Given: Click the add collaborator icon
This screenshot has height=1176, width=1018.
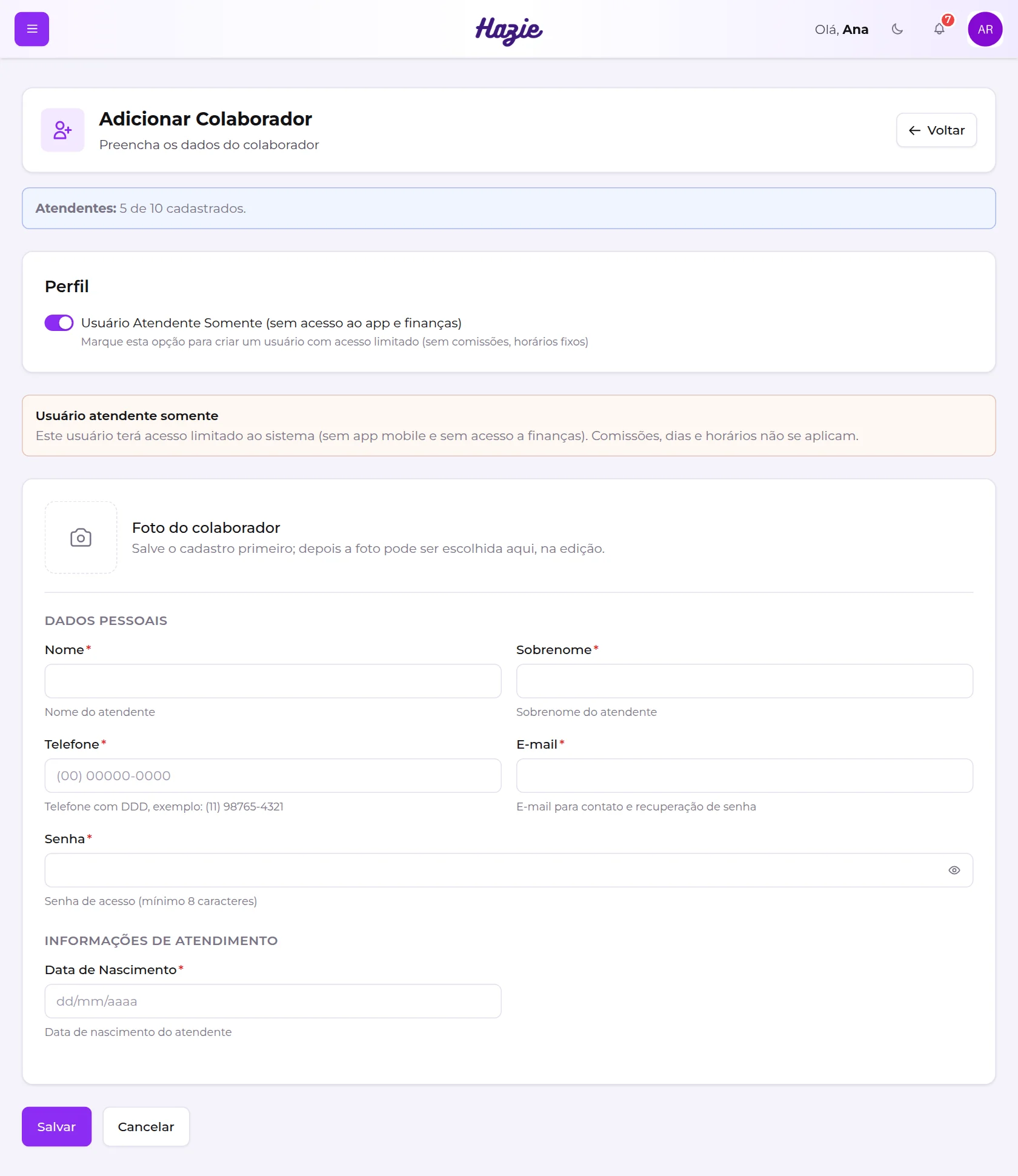Looking at the screenshot, I should click(x=62, y=130).
